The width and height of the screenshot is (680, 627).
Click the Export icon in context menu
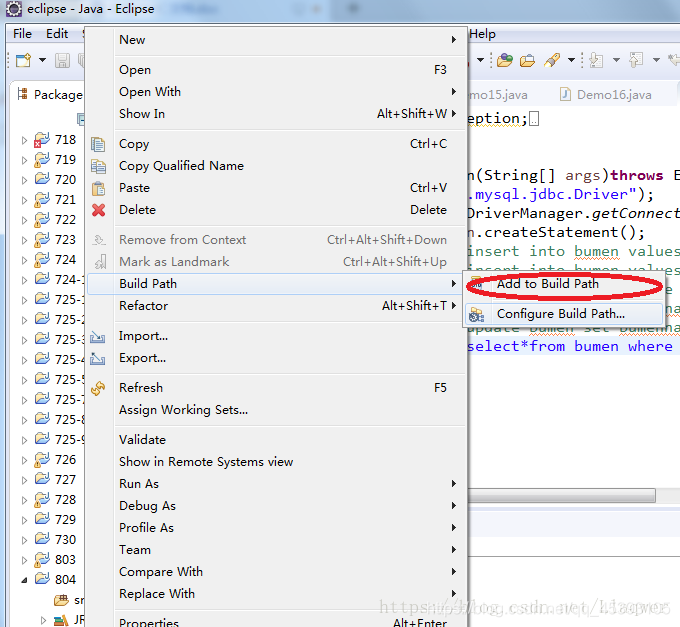coord(98,358)
